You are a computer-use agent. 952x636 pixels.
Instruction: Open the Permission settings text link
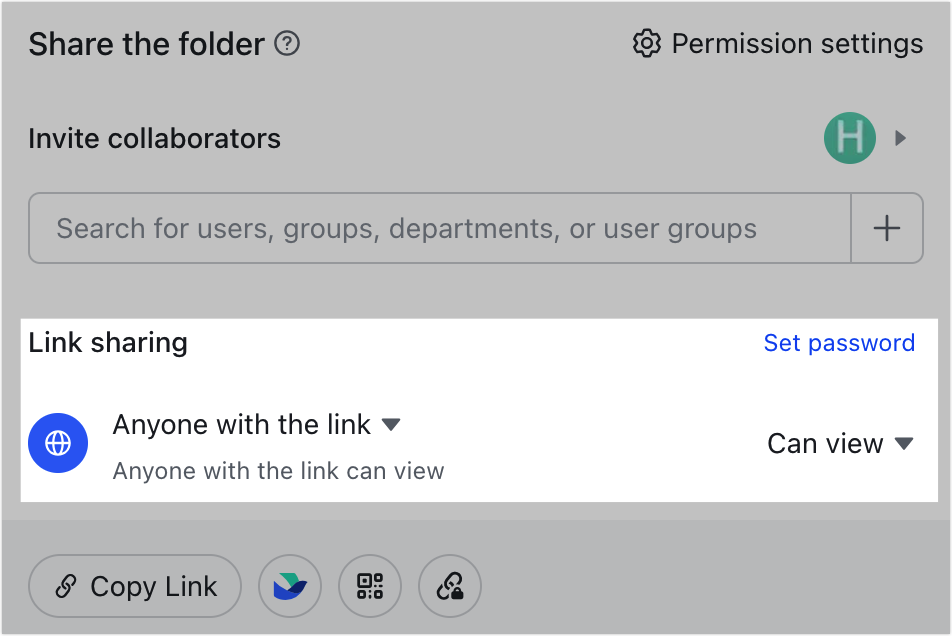pos(797,44)
